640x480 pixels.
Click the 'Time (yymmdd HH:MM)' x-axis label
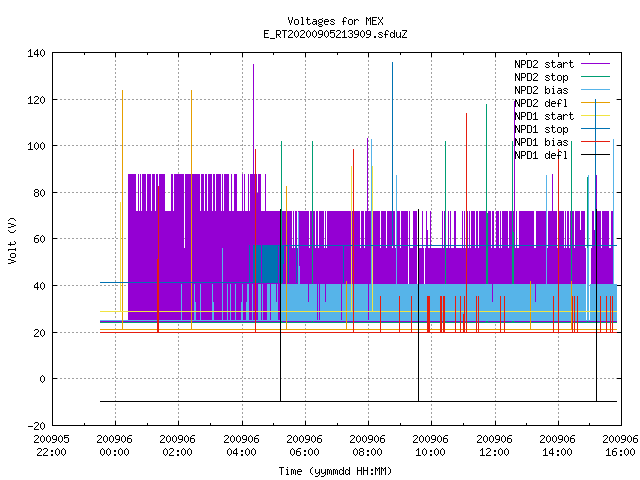pyautogui.click(x=335, y=471)
